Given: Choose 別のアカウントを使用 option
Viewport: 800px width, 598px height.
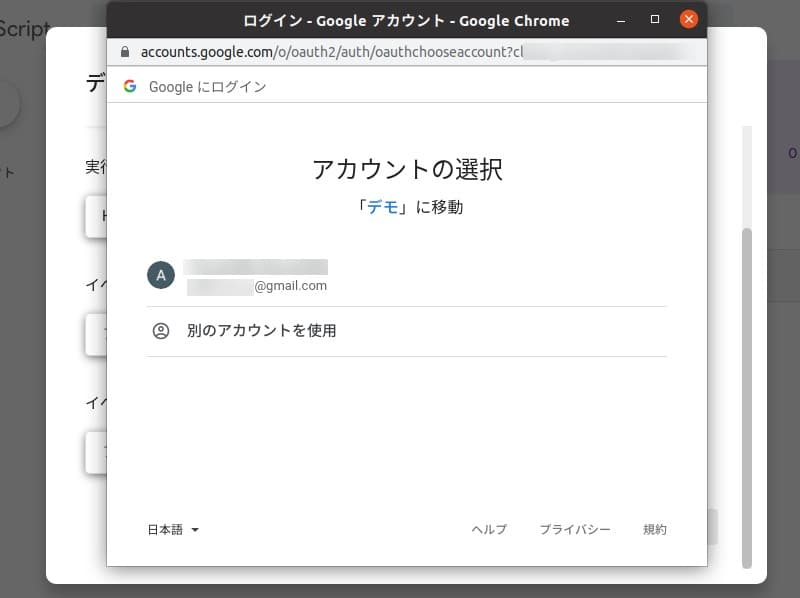Looking at the screenshot, I should coord(407,331).
